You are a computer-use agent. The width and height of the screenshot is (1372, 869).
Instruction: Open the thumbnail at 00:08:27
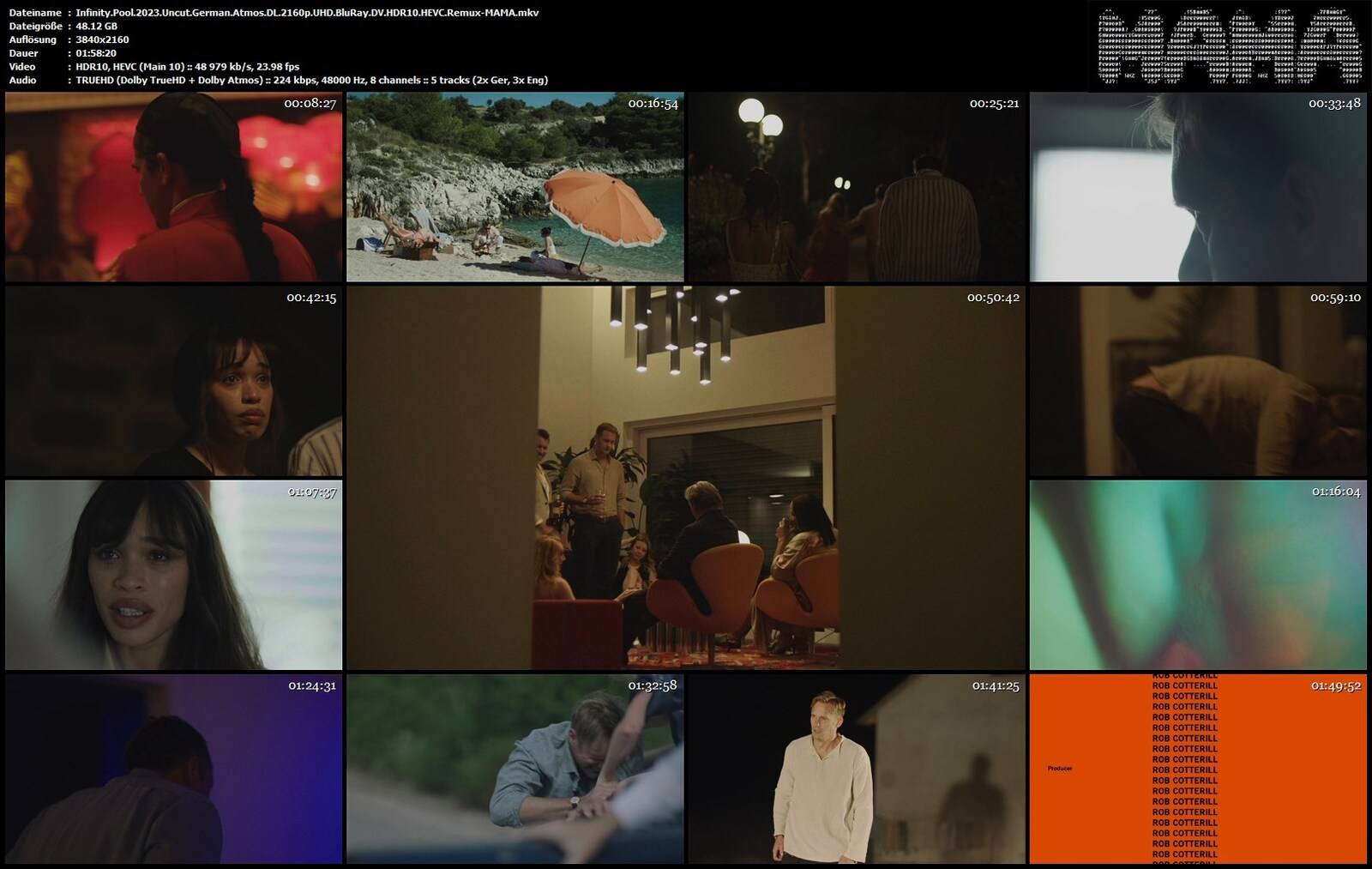(173, 187)
